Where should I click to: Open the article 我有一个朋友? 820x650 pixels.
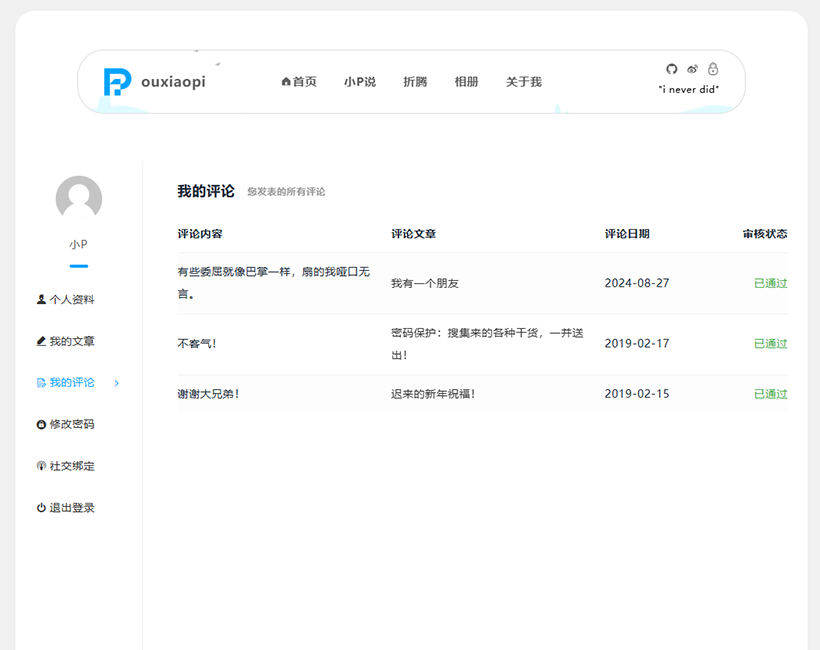(425, 284)
